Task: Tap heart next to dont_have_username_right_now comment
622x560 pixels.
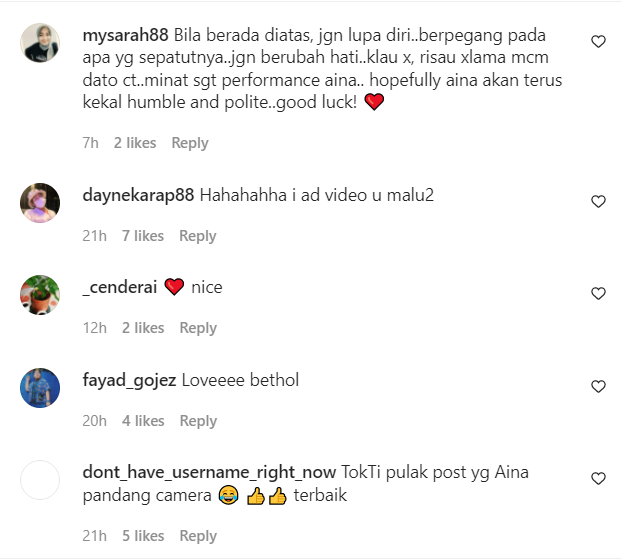Action: tap(598, 479)
